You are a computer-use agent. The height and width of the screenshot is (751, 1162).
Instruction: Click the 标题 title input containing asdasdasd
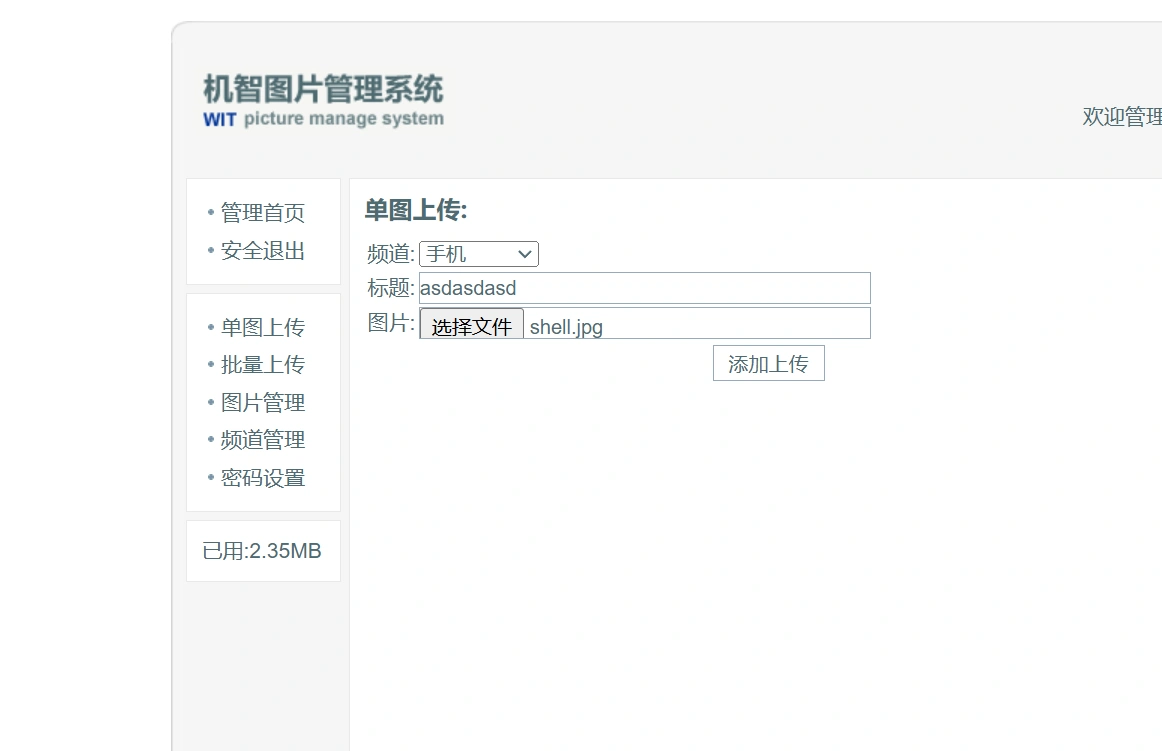point(643,288)
